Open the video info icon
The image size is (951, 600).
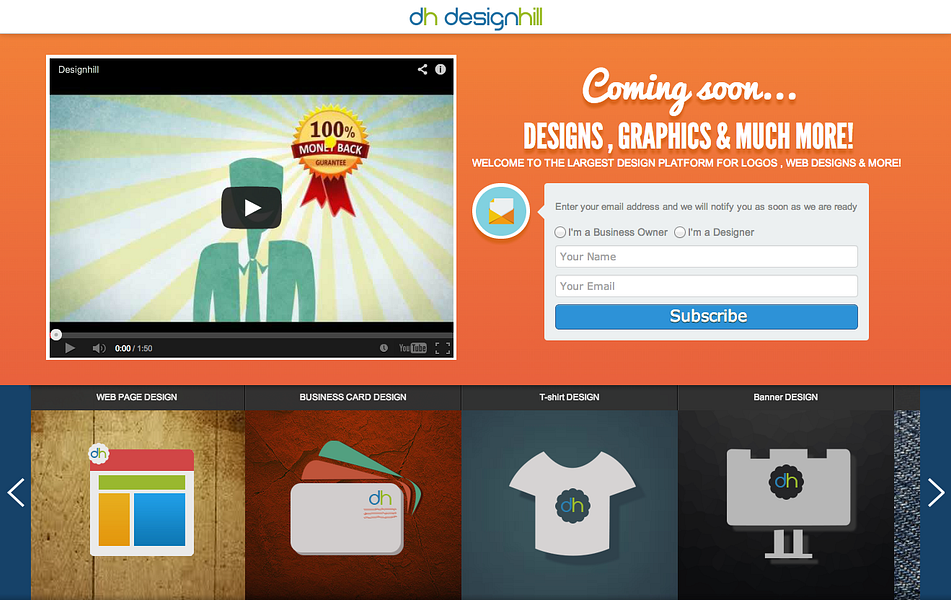pyautogui.click(x=440, y=69)
